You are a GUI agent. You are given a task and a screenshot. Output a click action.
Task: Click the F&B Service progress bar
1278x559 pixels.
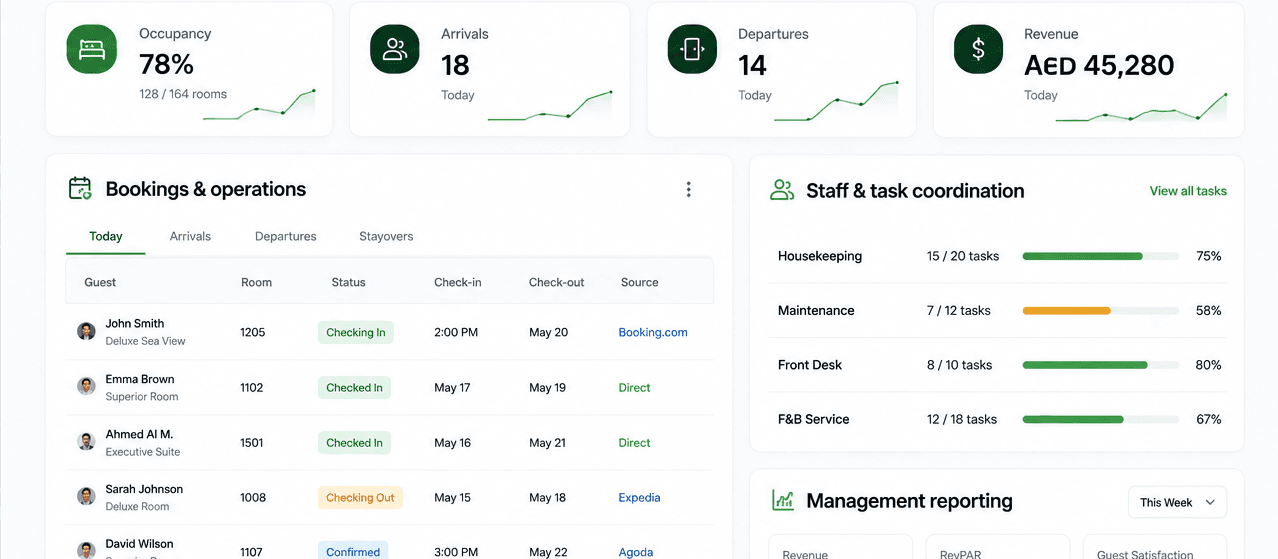[1100, 420]
